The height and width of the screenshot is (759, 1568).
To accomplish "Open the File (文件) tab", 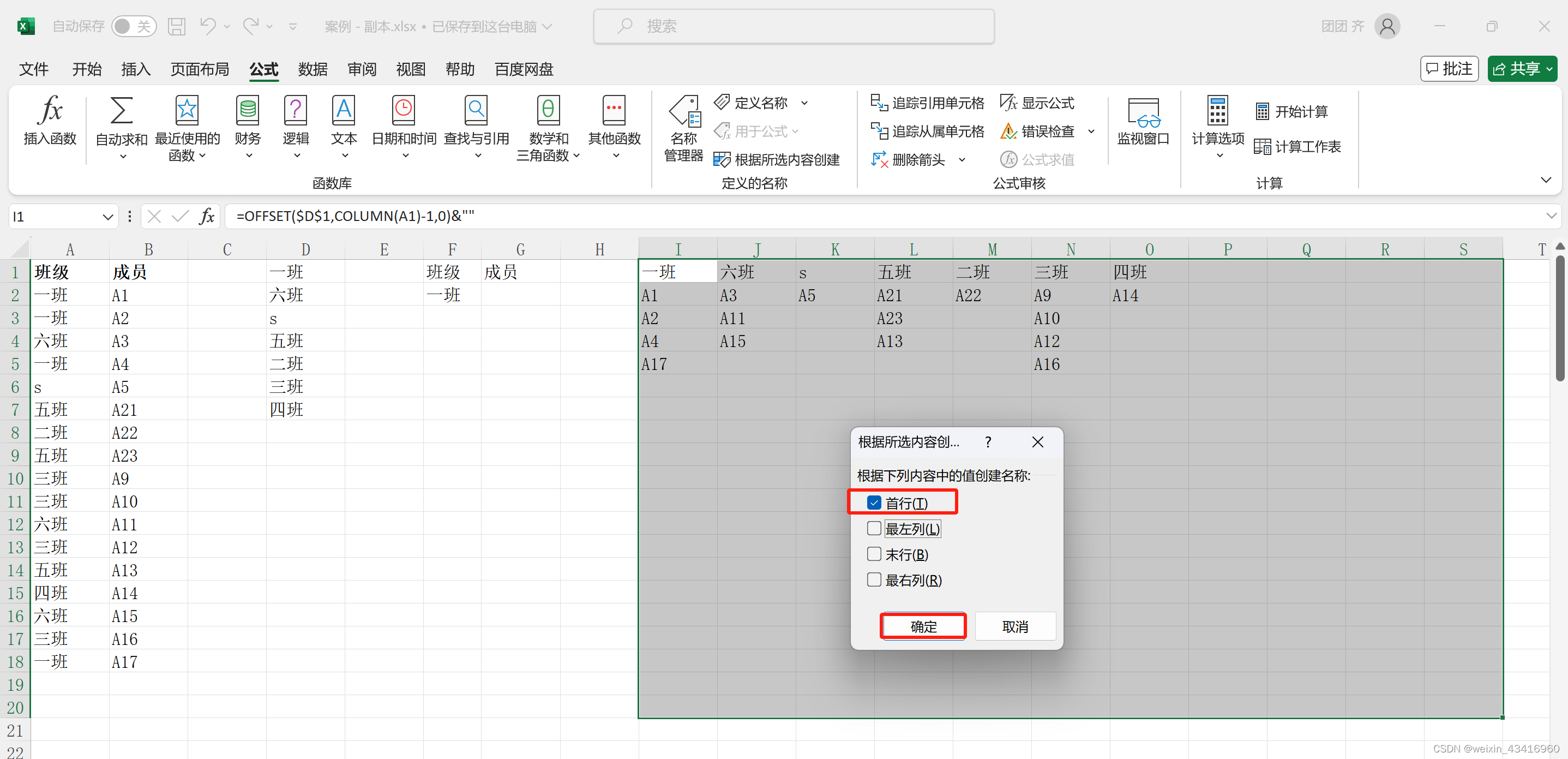I will (x=33, y=69).
